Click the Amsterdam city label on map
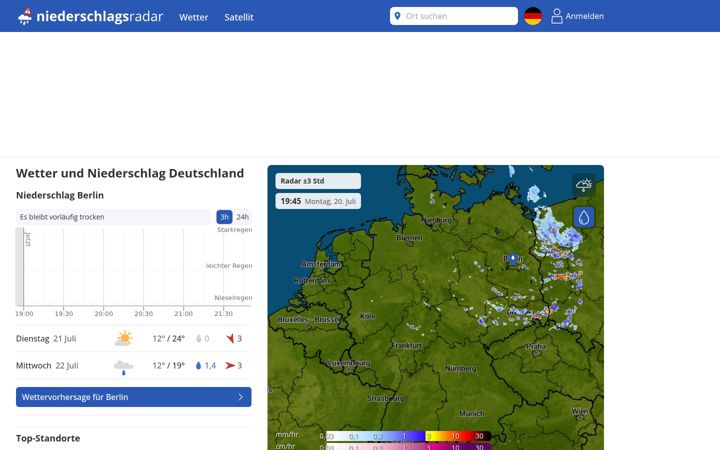720x450 pixels. click(x=321, y=264)
